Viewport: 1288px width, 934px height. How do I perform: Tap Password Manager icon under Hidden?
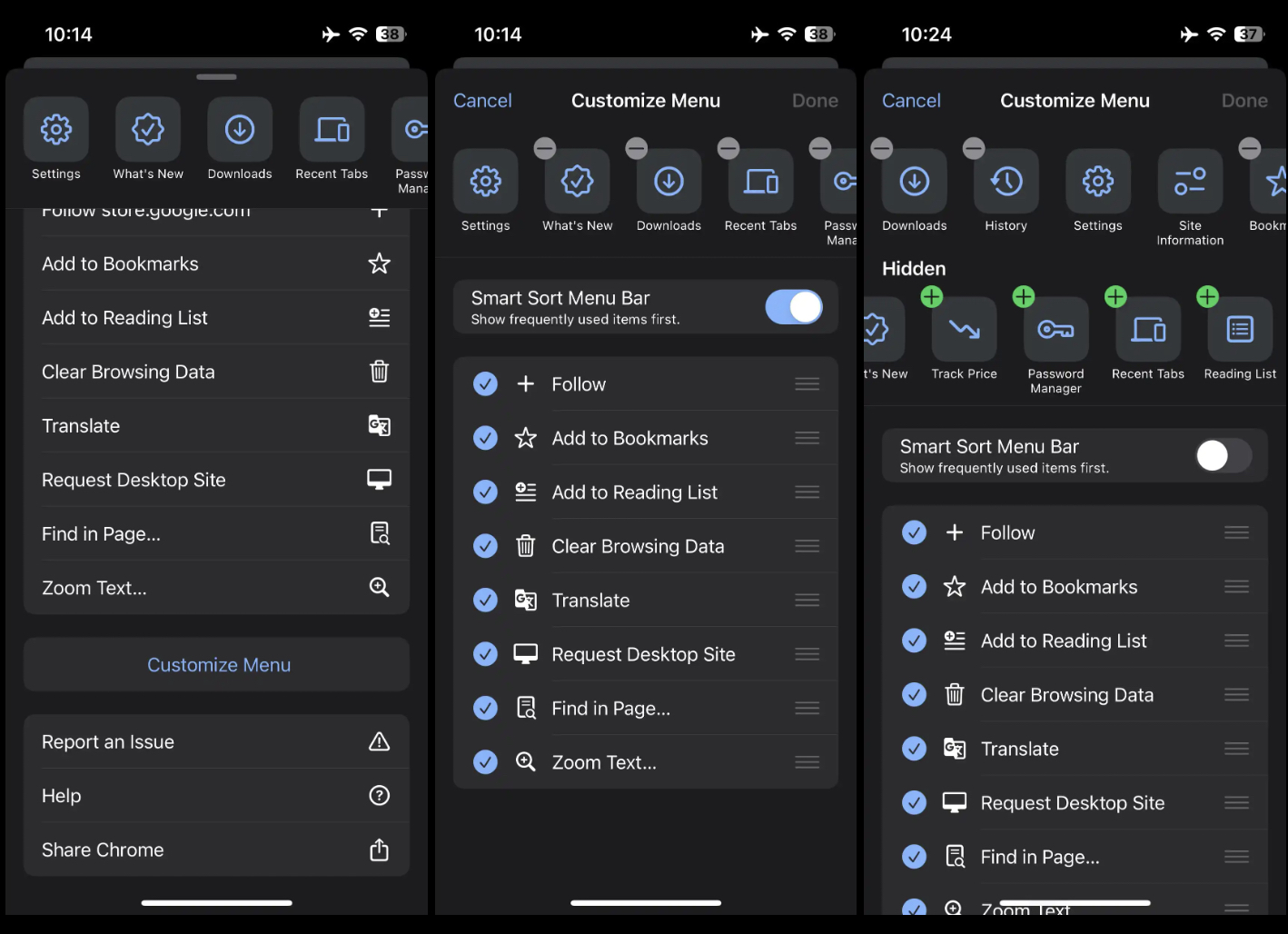(x=1056, y=330)
